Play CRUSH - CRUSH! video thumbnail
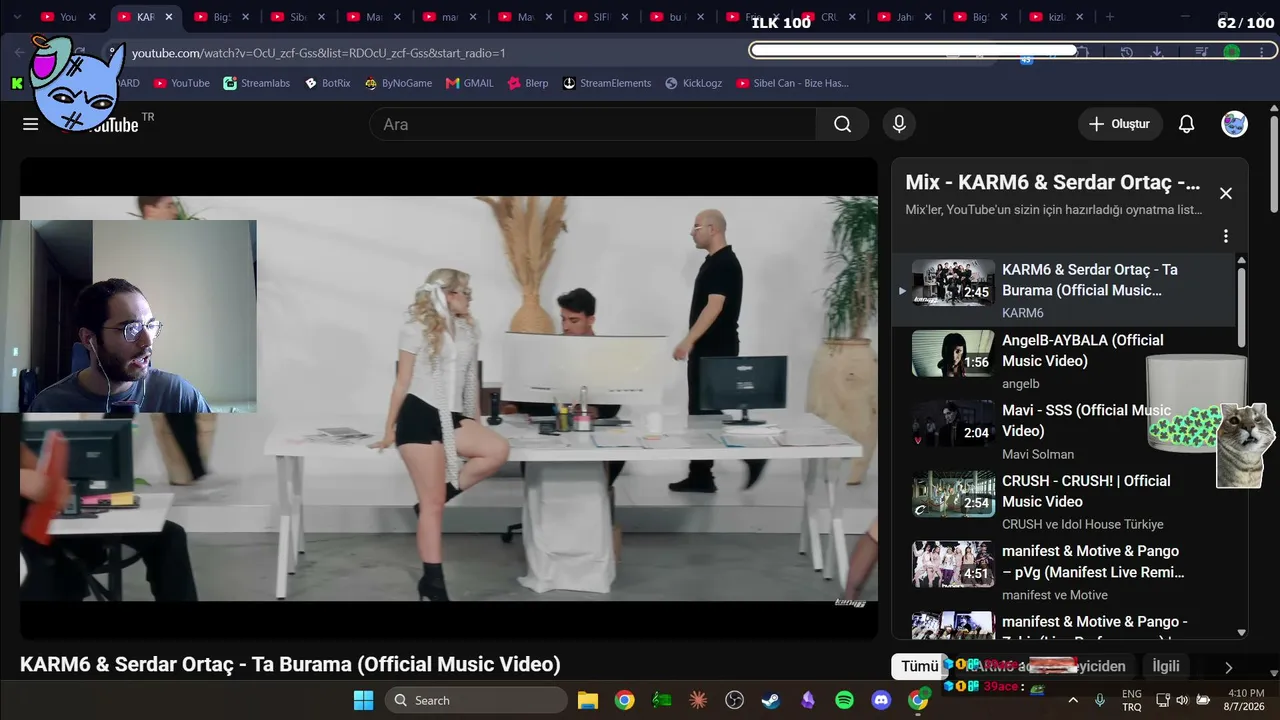This screenshot has height=720, width=1280. click(952, 494)
